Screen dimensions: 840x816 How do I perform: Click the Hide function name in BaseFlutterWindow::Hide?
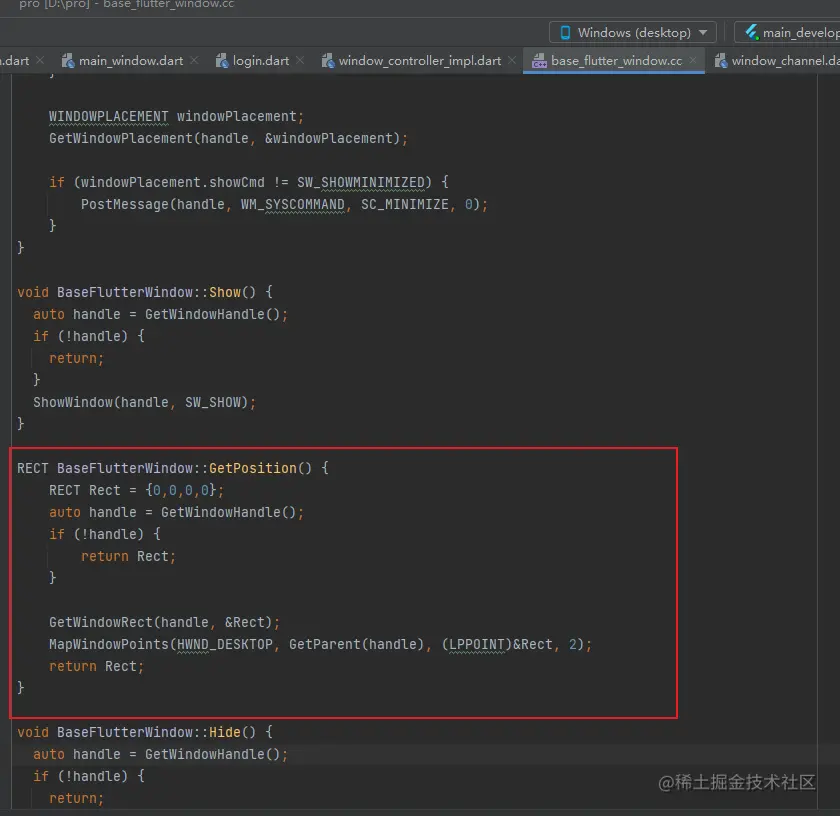click(224, 732)
